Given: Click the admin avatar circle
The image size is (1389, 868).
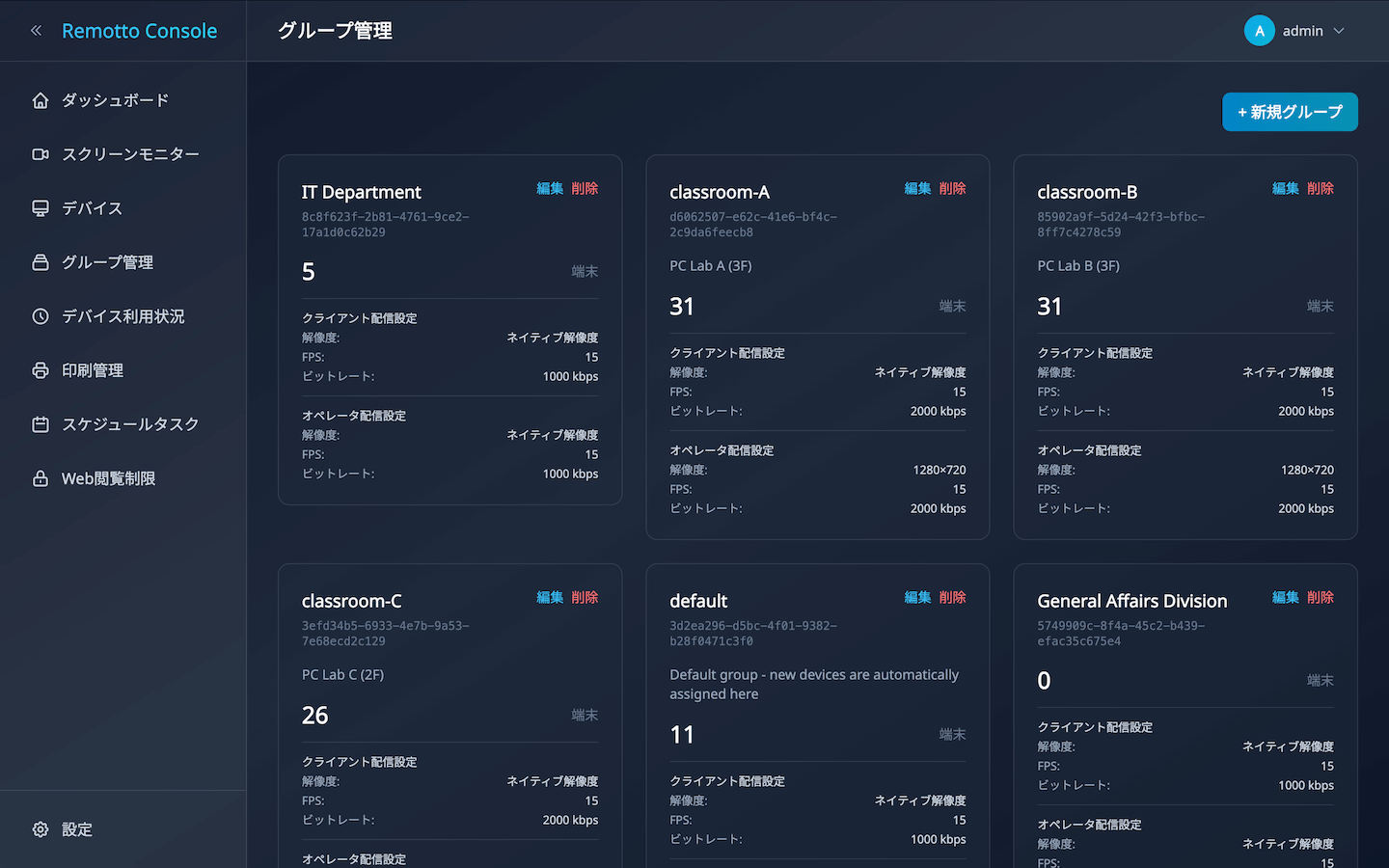Looking at the screenshot, I should (1259, 31).
